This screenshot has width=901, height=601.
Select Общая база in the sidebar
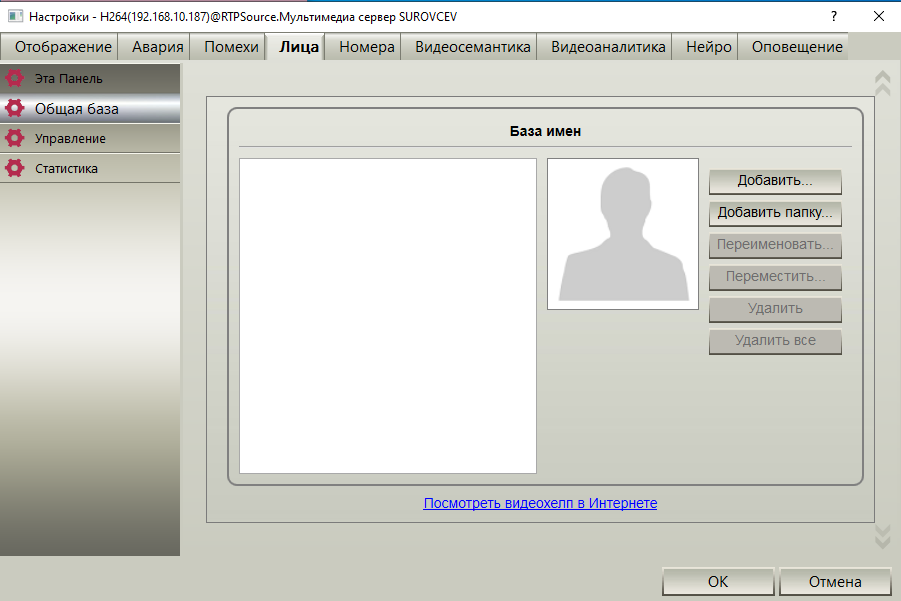coord(90,108)
